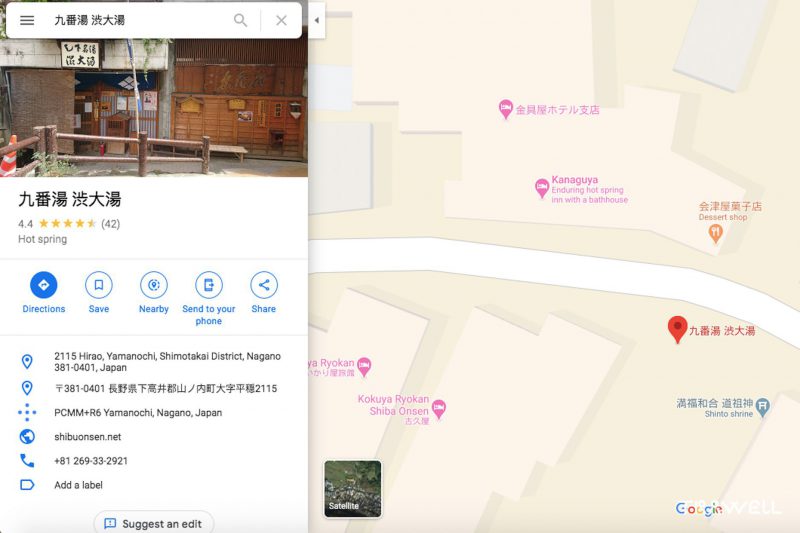Click the Nearby icon
The width and height of the screenshot is (800, 533).
tap(154, 285)
